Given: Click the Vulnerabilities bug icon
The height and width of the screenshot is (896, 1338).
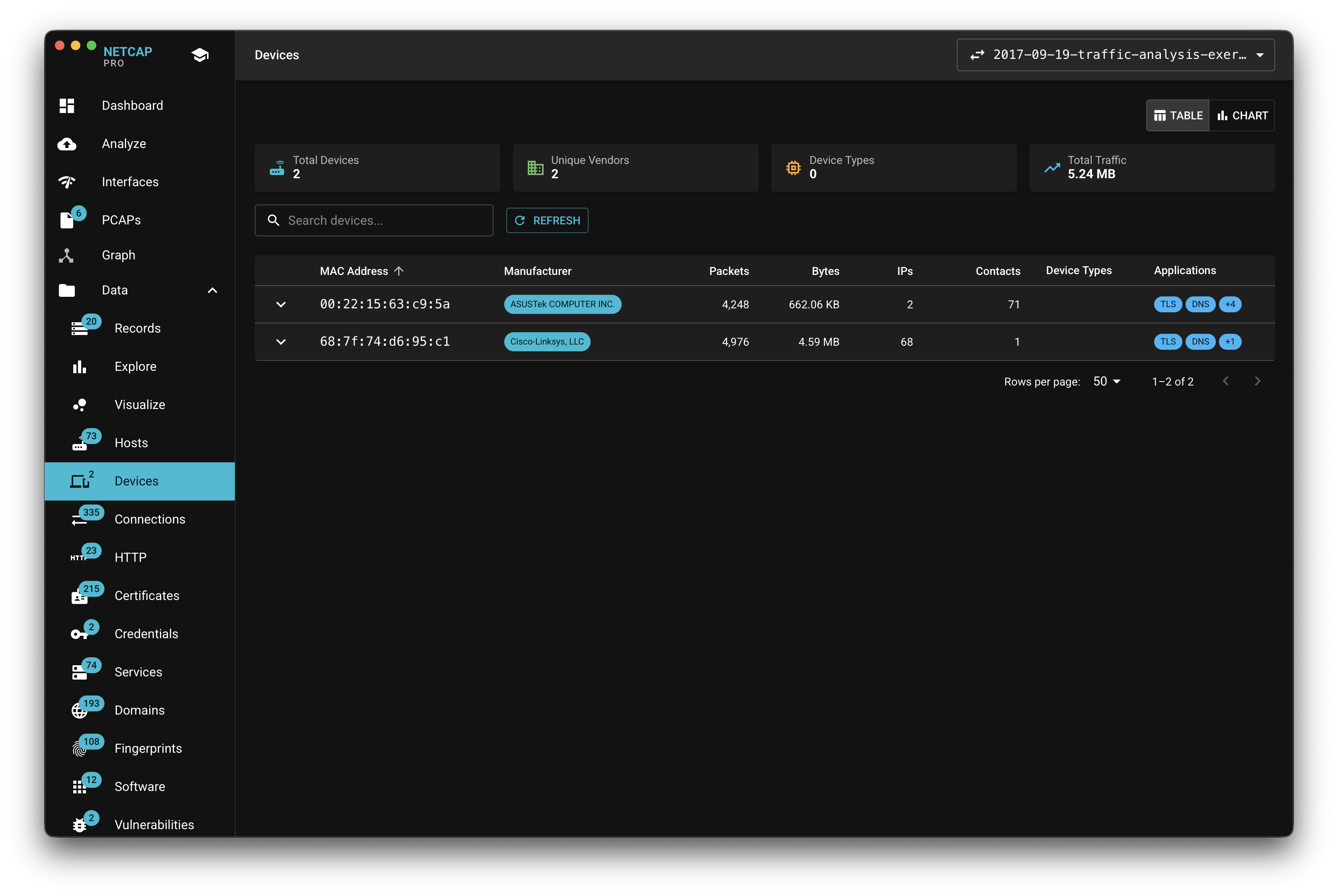Looking at the screenshot, I should tap(80, 824).
